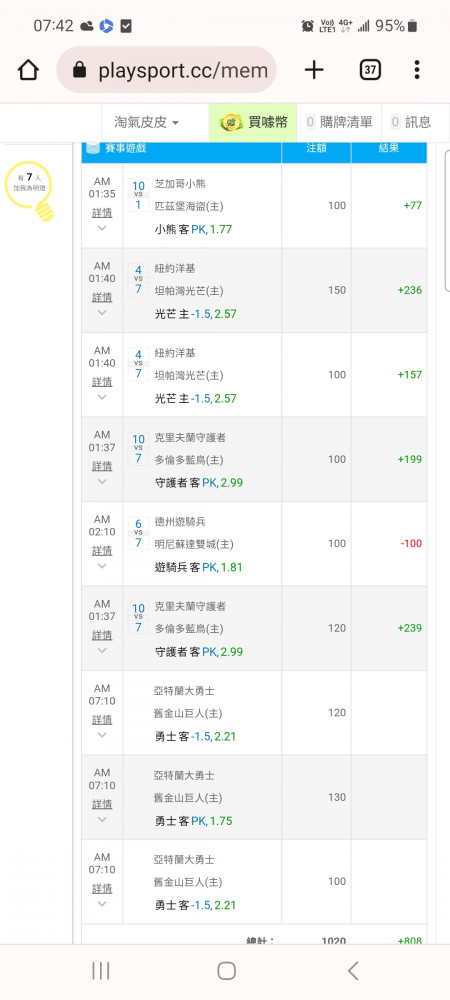450x1000 pixels.
Task: Open the 淘氣皮皮 user dropdown
Action: (x=147, y=122)
